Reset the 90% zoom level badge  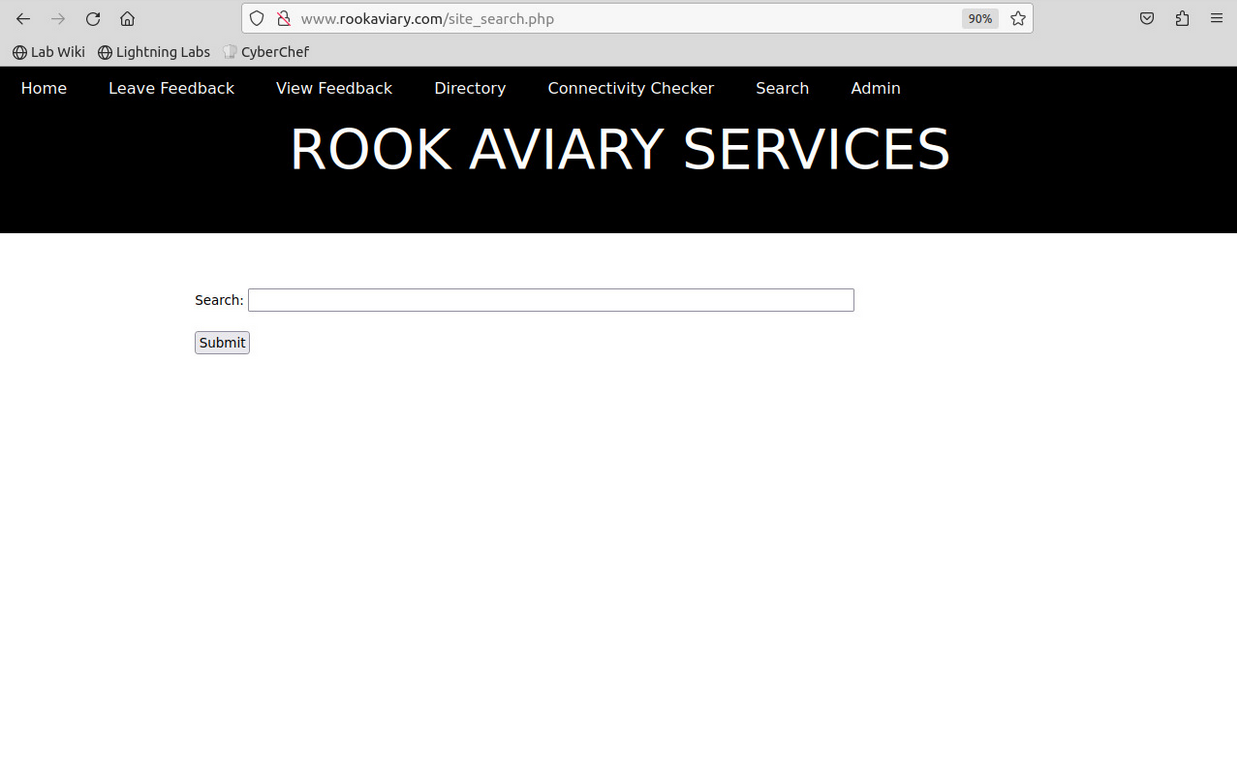[x=979, y=19]
